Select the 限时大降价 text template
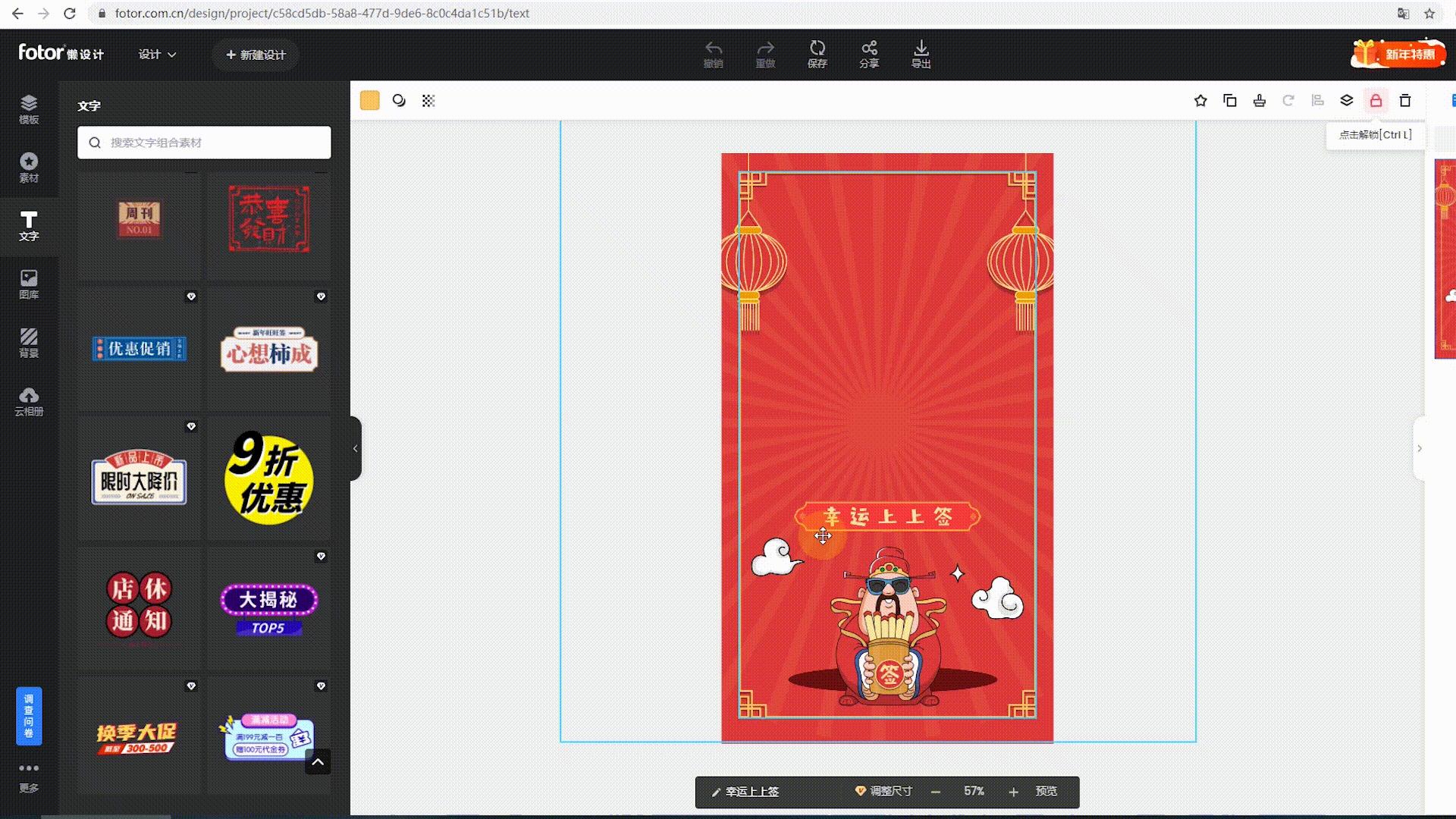Image resolution: width=1456 pixels, height=819 pixels. pyautogui.click(x=139, y=479)
